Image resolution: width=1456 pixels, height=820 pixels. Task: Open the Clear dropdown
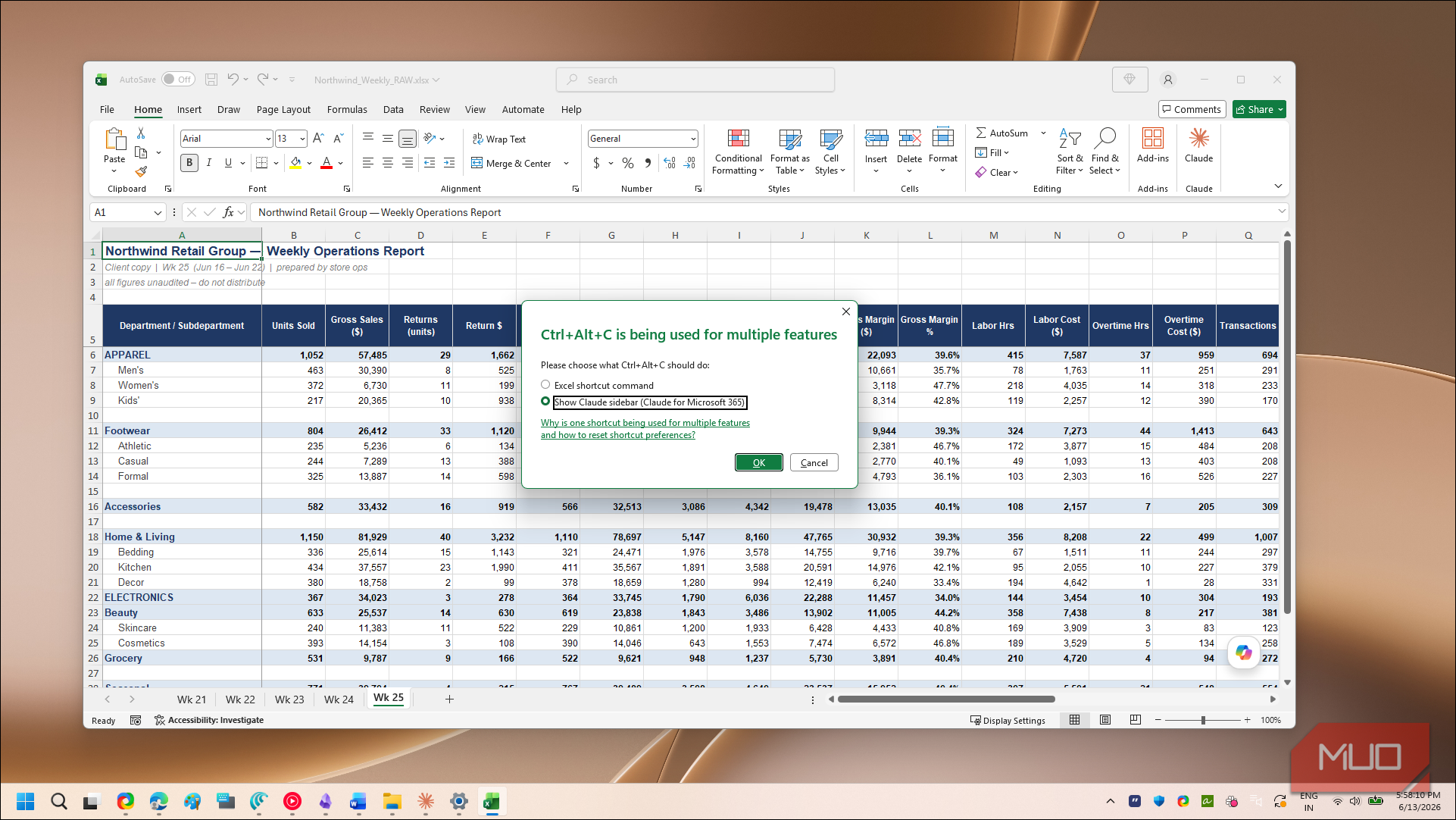[x=996, y=172]
